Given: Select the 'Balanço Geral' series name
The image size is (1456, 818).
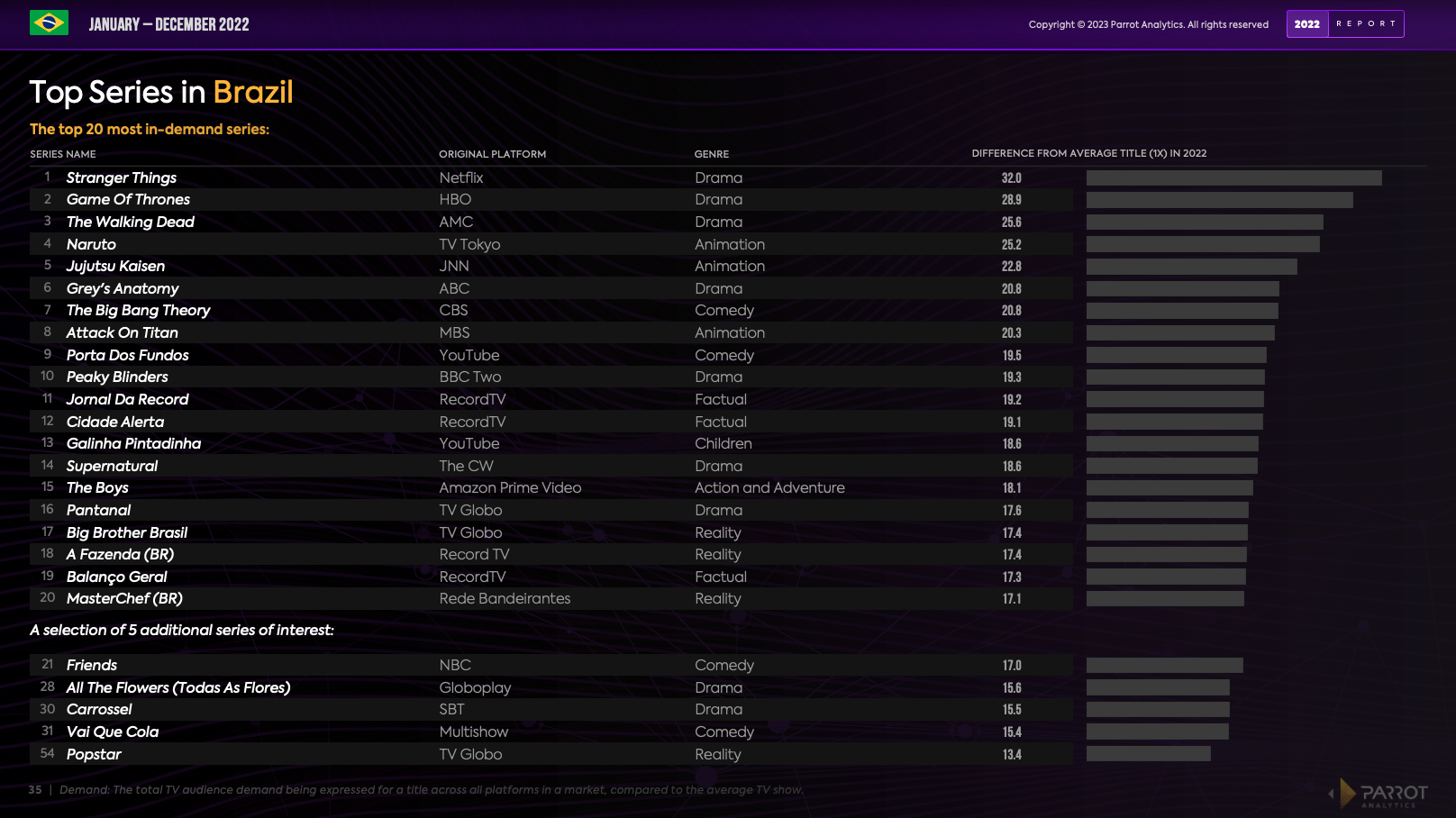Looking at the screenshot, I should tap(117, 577).
